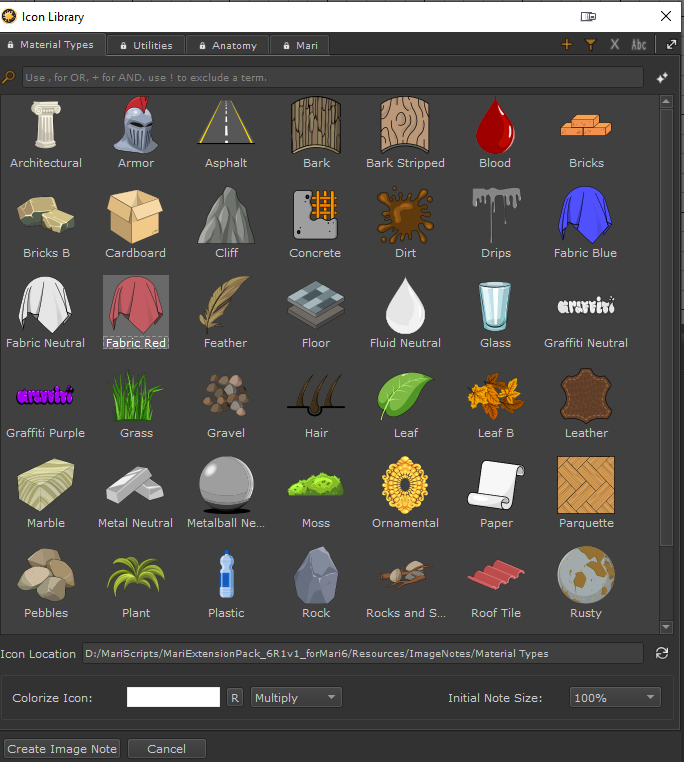Open the filter funnel icon

tap(591, 45)
